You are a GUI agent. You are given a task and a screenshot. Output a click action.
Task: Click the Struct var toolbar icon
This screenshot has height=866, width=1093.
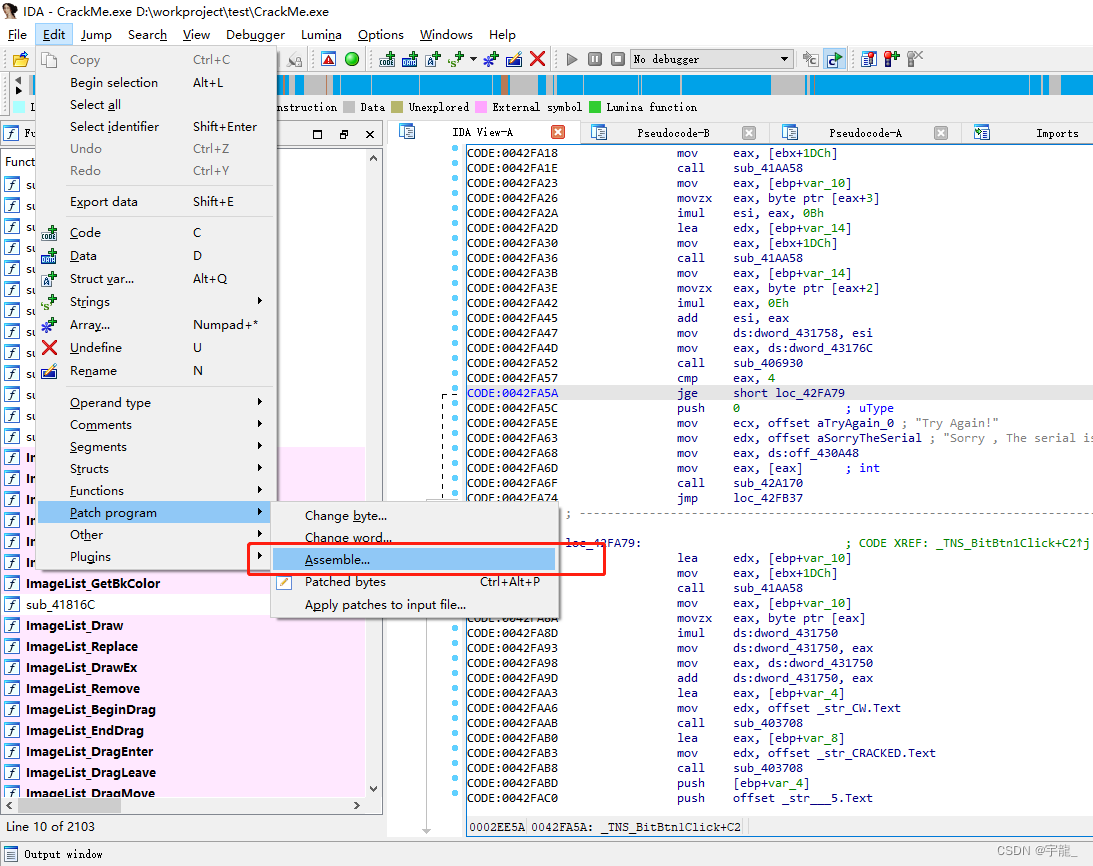[x=433, y=59]
